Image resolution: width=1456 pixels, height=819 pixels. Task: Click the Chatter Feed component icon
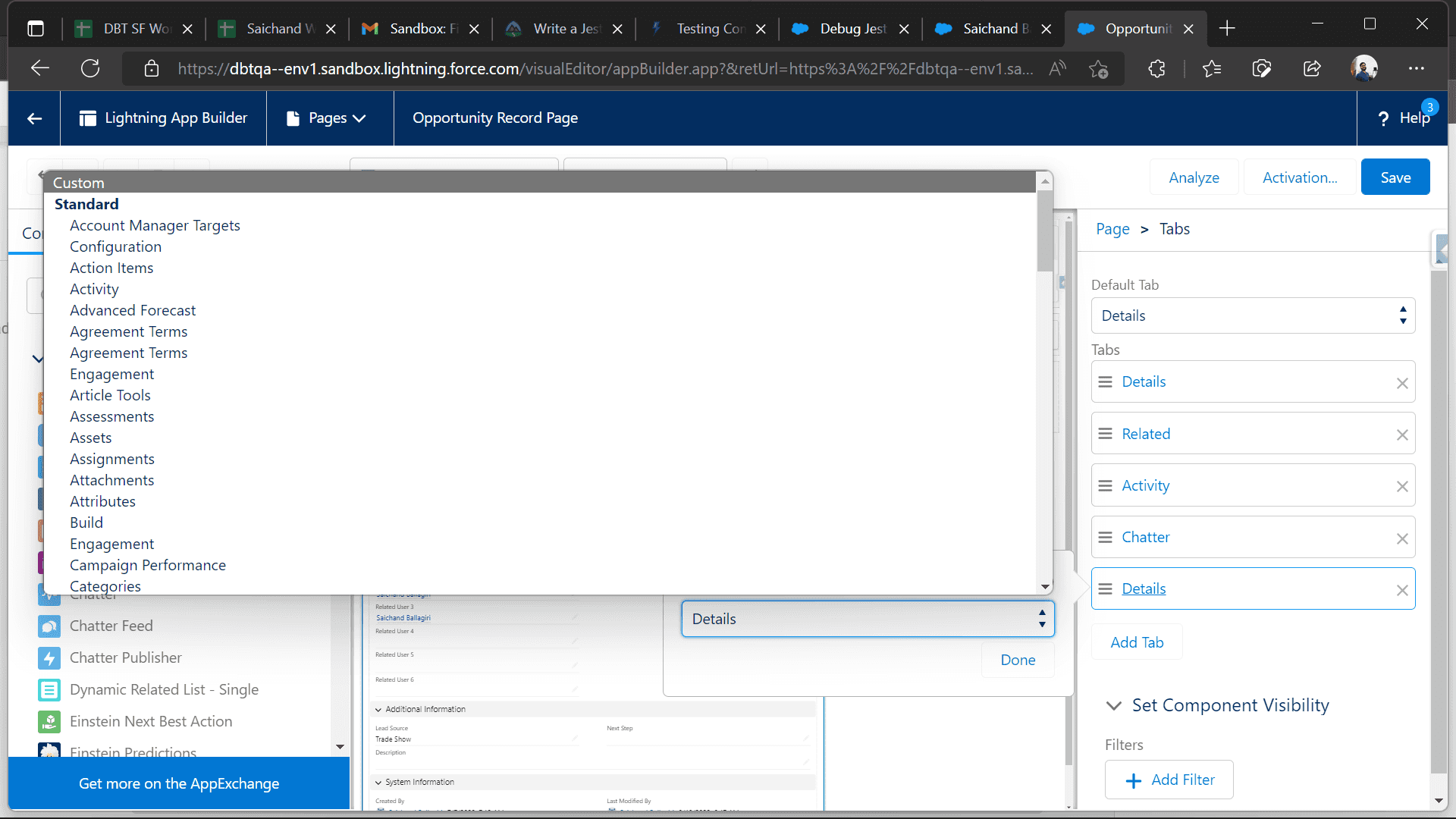tap(49, 626)
